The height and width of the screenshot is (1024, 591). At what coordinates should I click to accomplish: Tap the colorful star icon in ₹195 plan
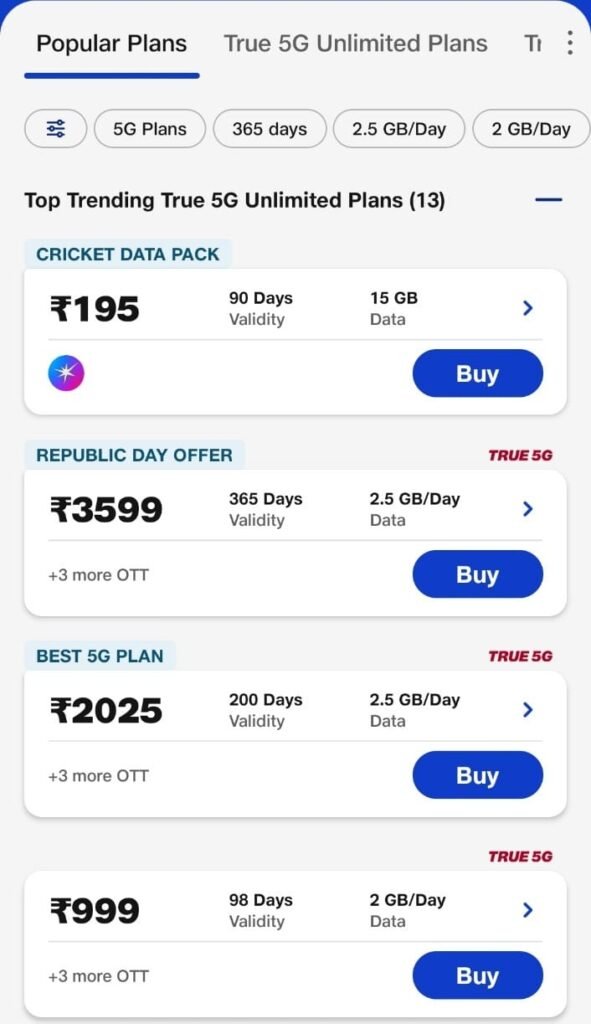(66, 374)
